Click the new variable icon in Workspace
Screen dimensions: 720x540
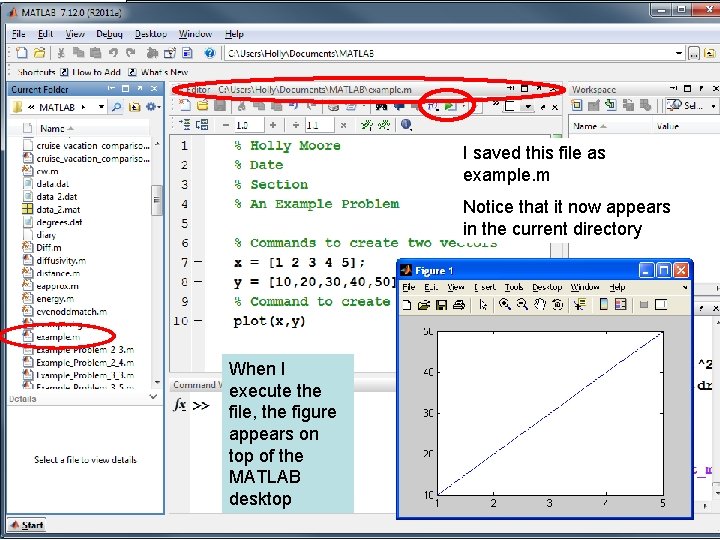pos(577,106)
